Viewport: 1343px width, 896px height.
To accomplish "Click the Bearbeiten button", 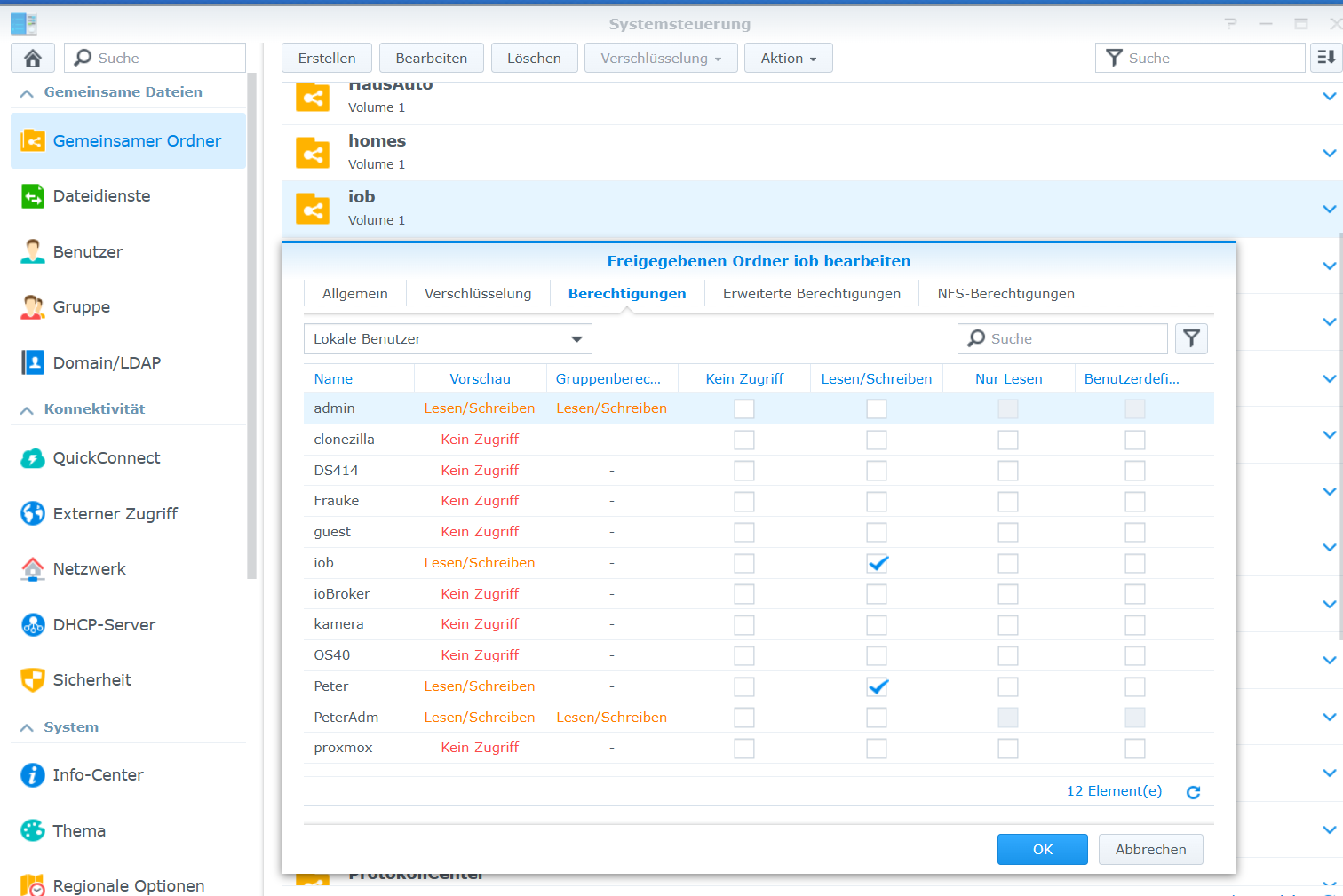I will pyautogui.click(x=432, y=58).
